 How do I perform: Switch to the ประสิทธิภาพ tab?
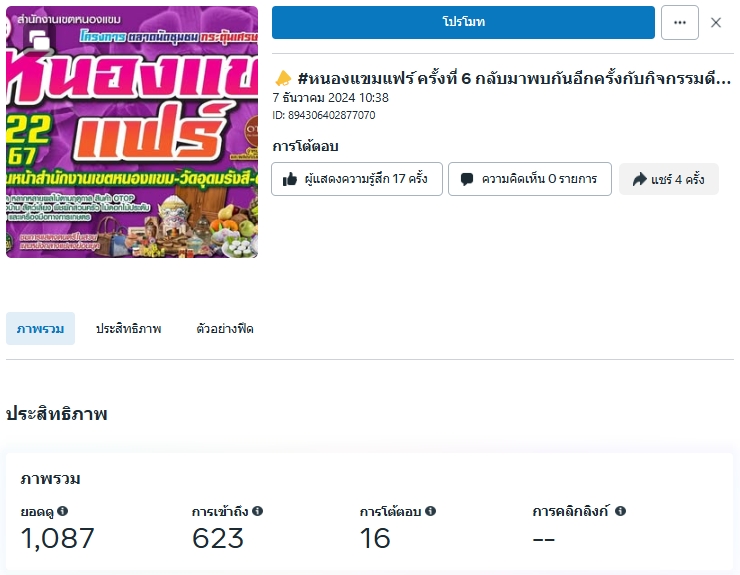pos(128,329)
